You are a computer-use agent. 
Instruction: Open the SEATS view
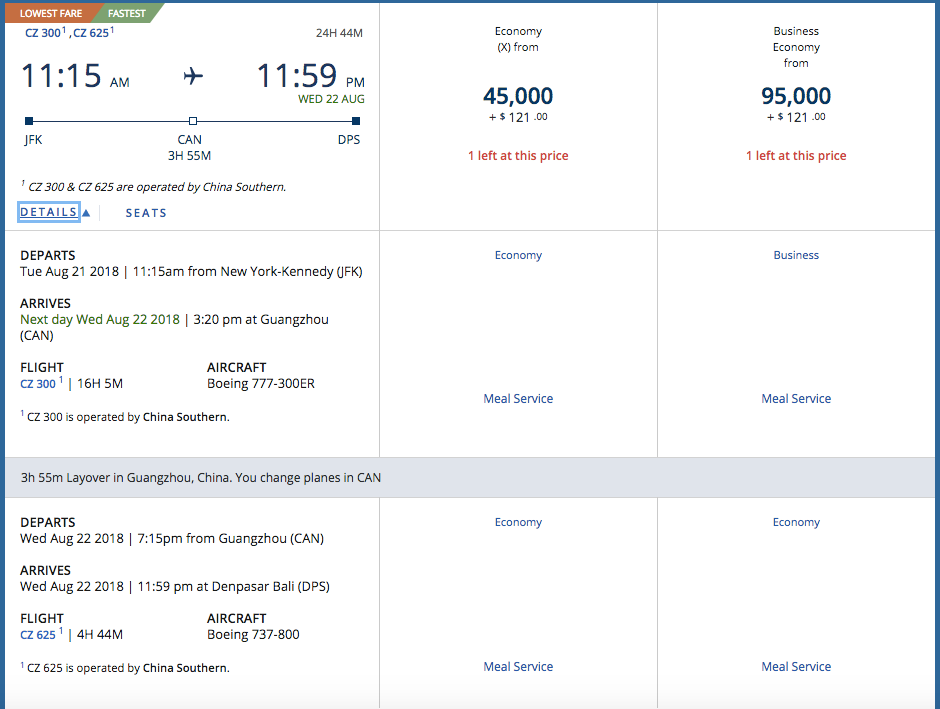[x=146, y=213]
